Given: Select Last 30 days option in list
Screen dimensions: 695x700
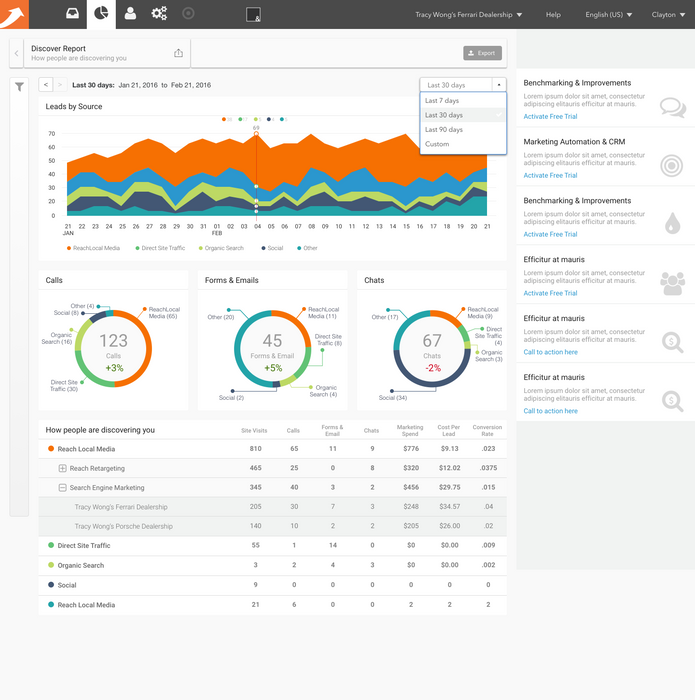Looking at the screenshot, I should 463,115.
